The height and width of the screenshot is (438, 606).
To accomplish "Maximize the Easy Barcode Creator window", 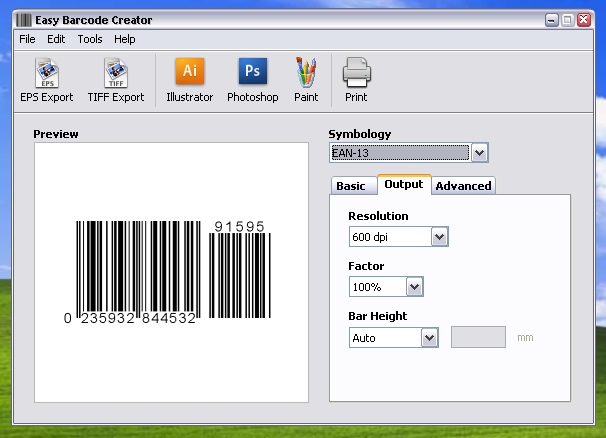I will 567,20.
